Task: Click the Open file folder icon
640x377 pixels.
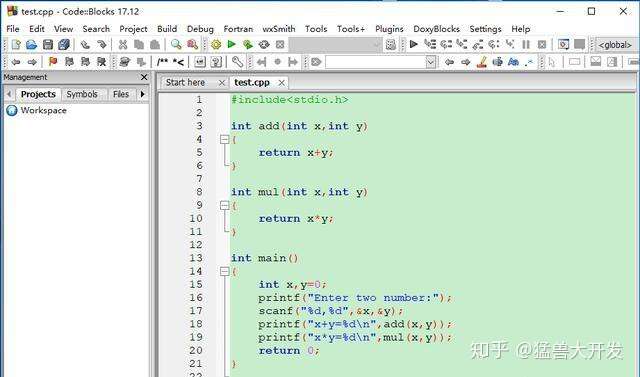Action: pos(31,44)
